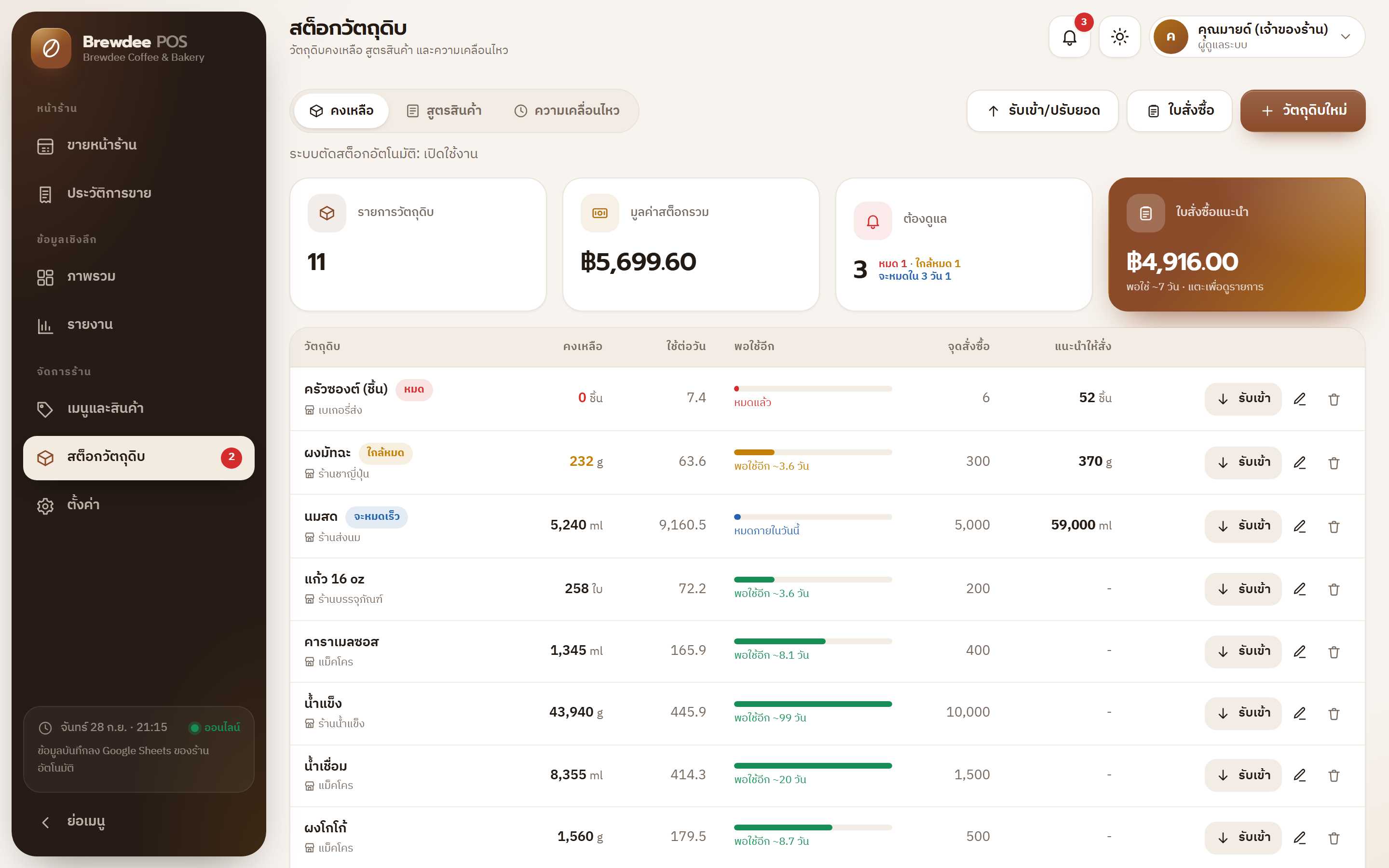Delete the ผงโกโก้ row trash icon
This screenshot has width=1389, height=868.
(x=1334, y=838)
